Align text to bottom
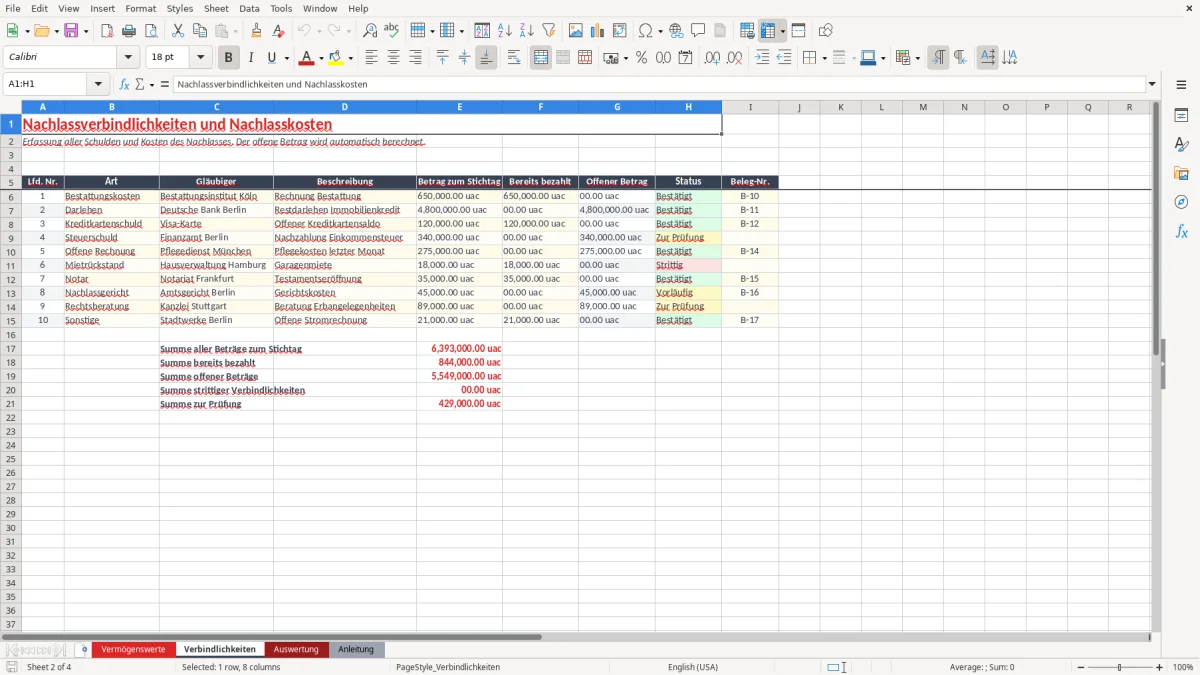The width and height of the screenshot is (1200, 675). tap(486, 58)
